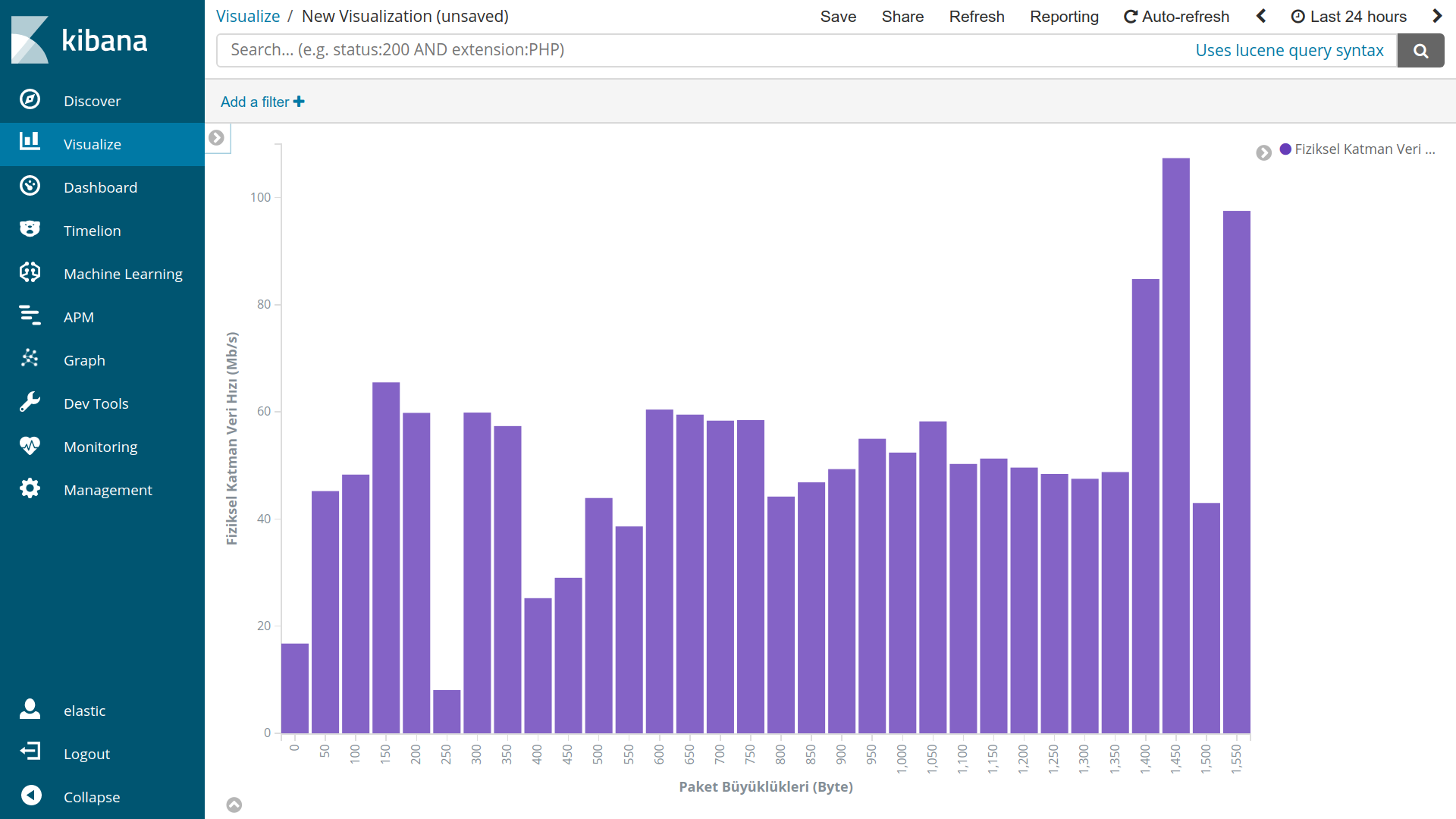Open Monitoring heartbeat icon
The height and width of the screenshot is (819, 1456).
click(30, 445)
